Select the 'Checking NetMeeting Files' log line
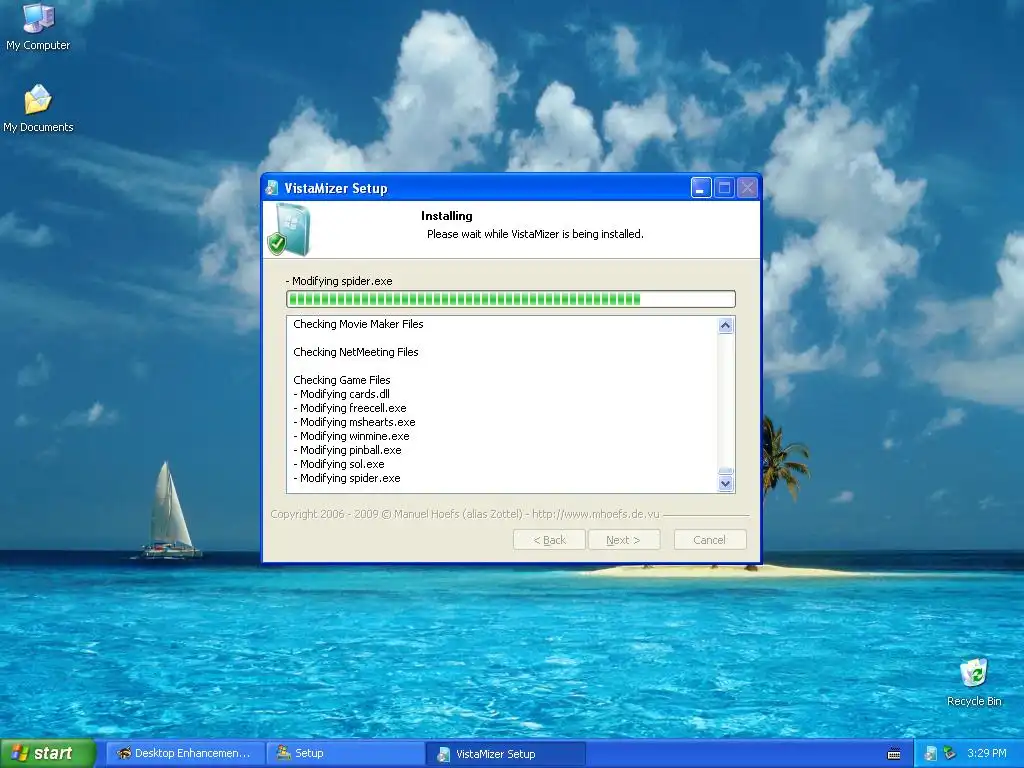This screenshot has height=768, width=1024. (356, 352)
